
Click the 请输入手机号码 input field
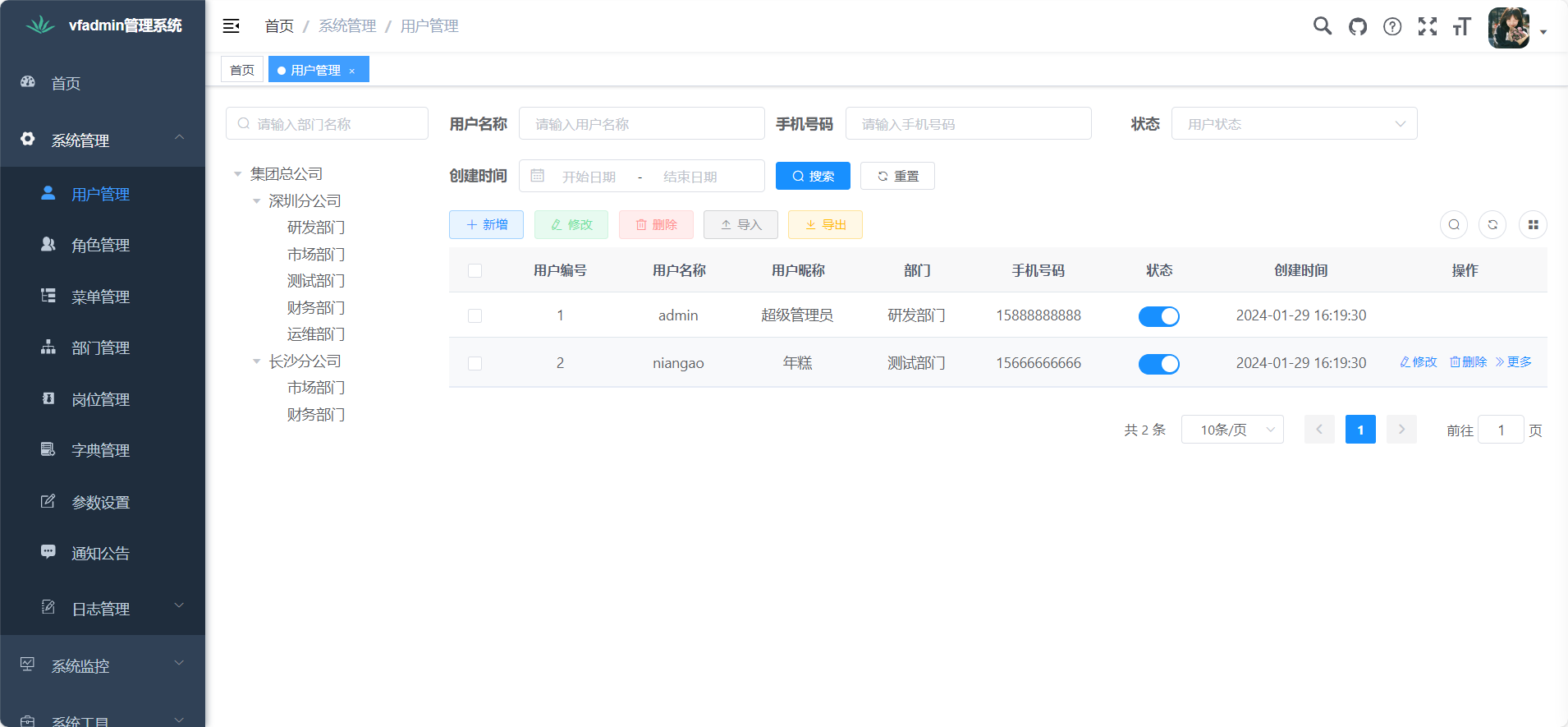[x=968, y=124]
